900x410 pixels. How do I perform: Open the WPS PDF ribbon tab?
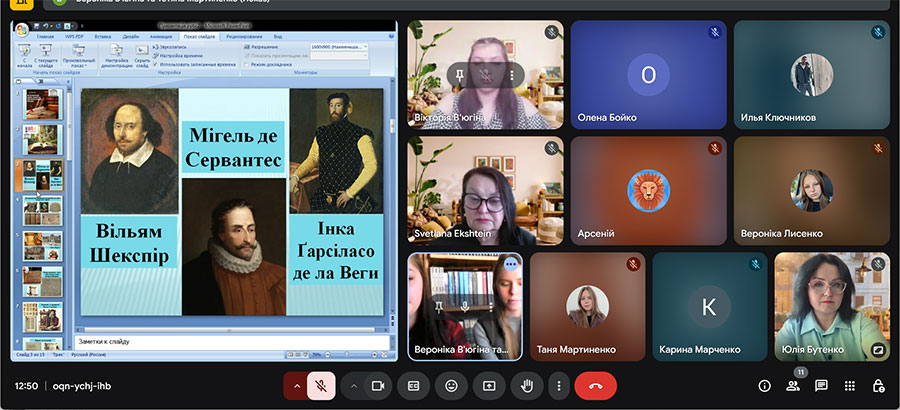point(74,36)
